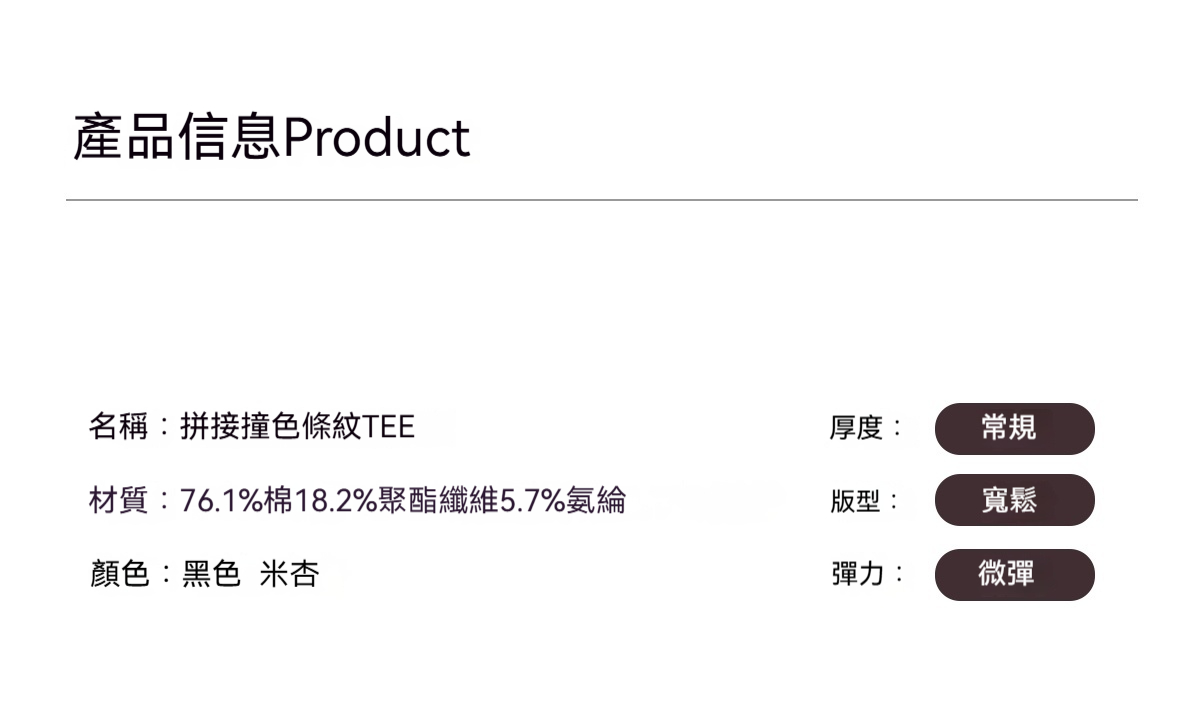Click the 名稱 field label
Viewport: 1200px width, 722px height.
coord(118,428)
